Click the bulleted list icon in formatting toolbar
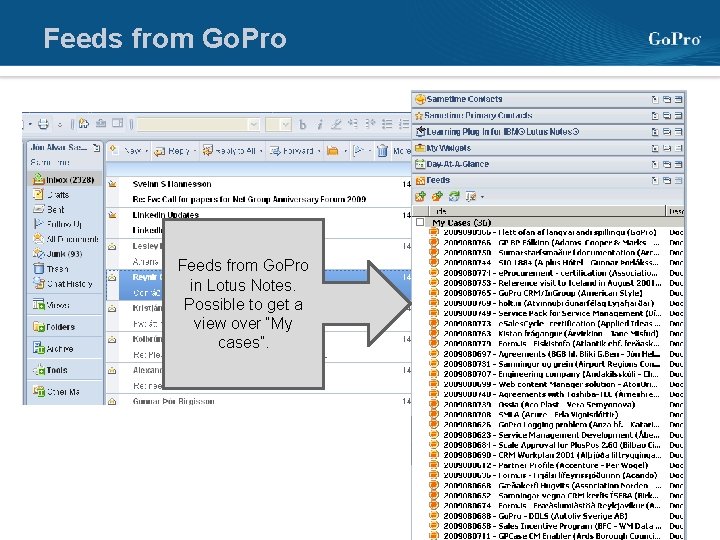This screenshot has width=720, height=540. click(388, 124)
